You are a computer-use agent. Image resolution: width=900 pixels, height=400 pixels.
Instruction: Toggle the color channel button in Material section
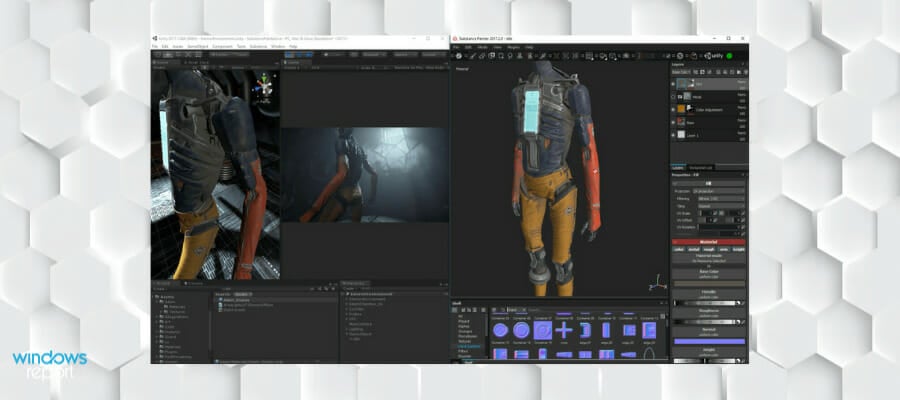pyautogui.click(x=679, y=249)
